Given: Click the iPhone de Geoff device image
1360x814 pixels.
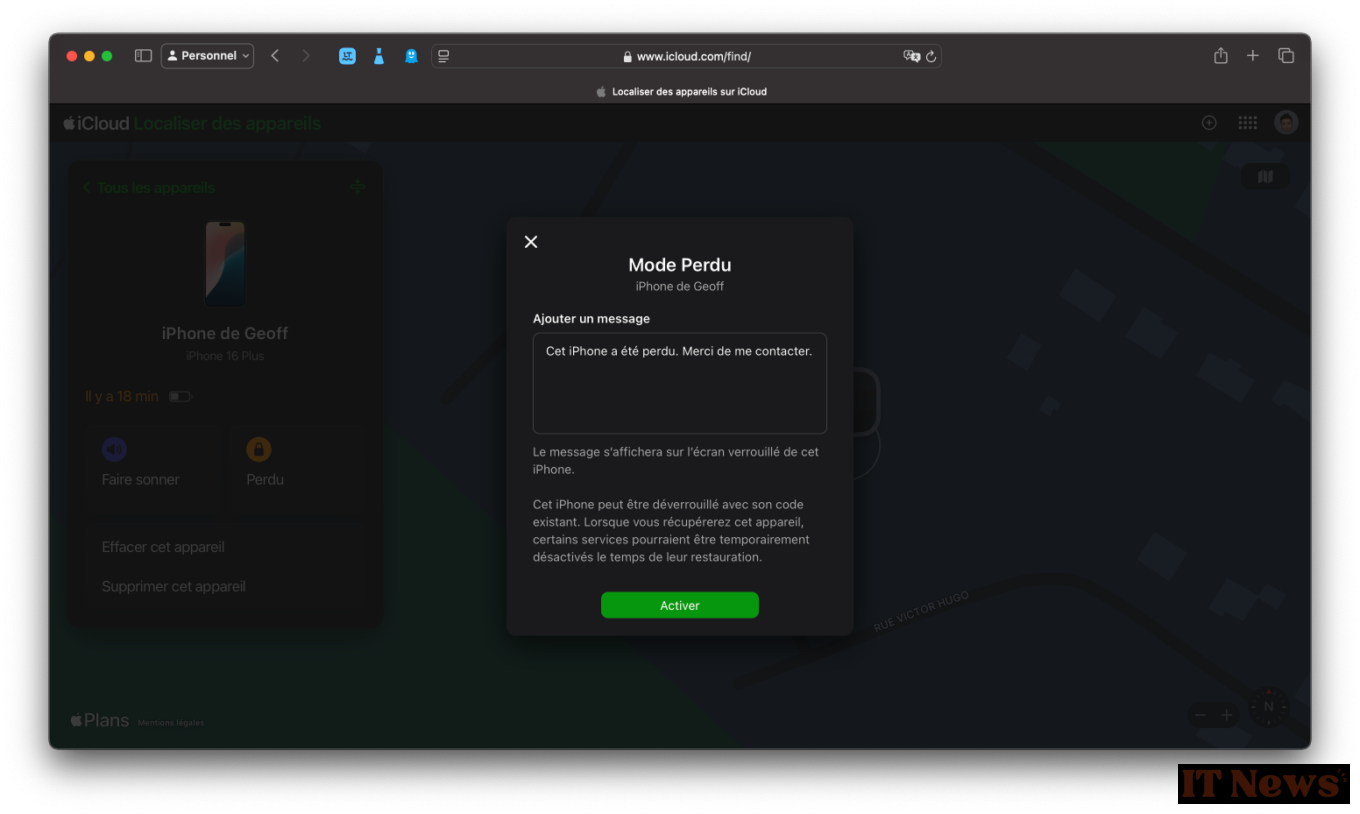Looking at the screenshot, I should click(225, 264).
